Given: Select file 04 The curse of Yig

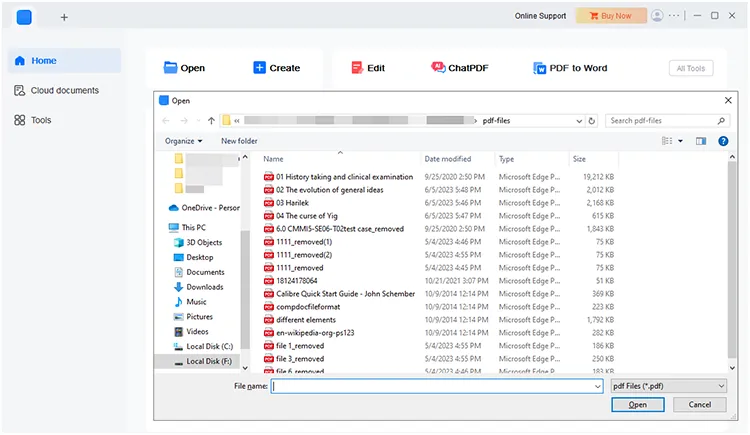Looking at the screenshot, I should coord(300,215).
